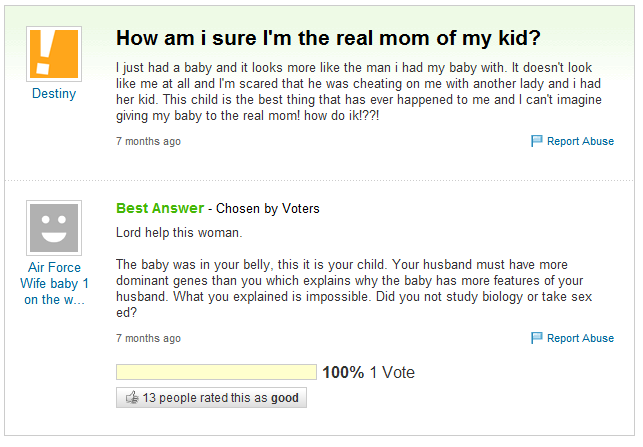Click the yellow vote percentage bar

[216, 373]
